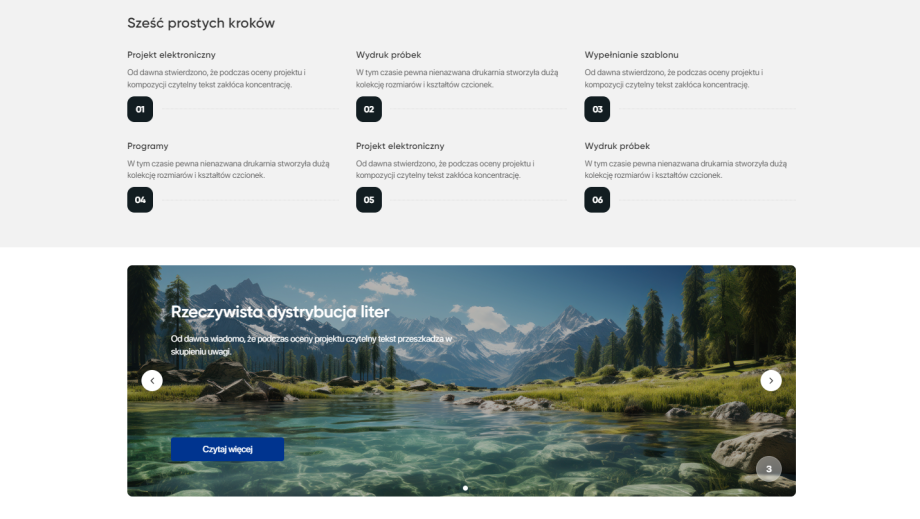
Task: Click the previous slide arrow on the banner
Action: click(152, 380)
